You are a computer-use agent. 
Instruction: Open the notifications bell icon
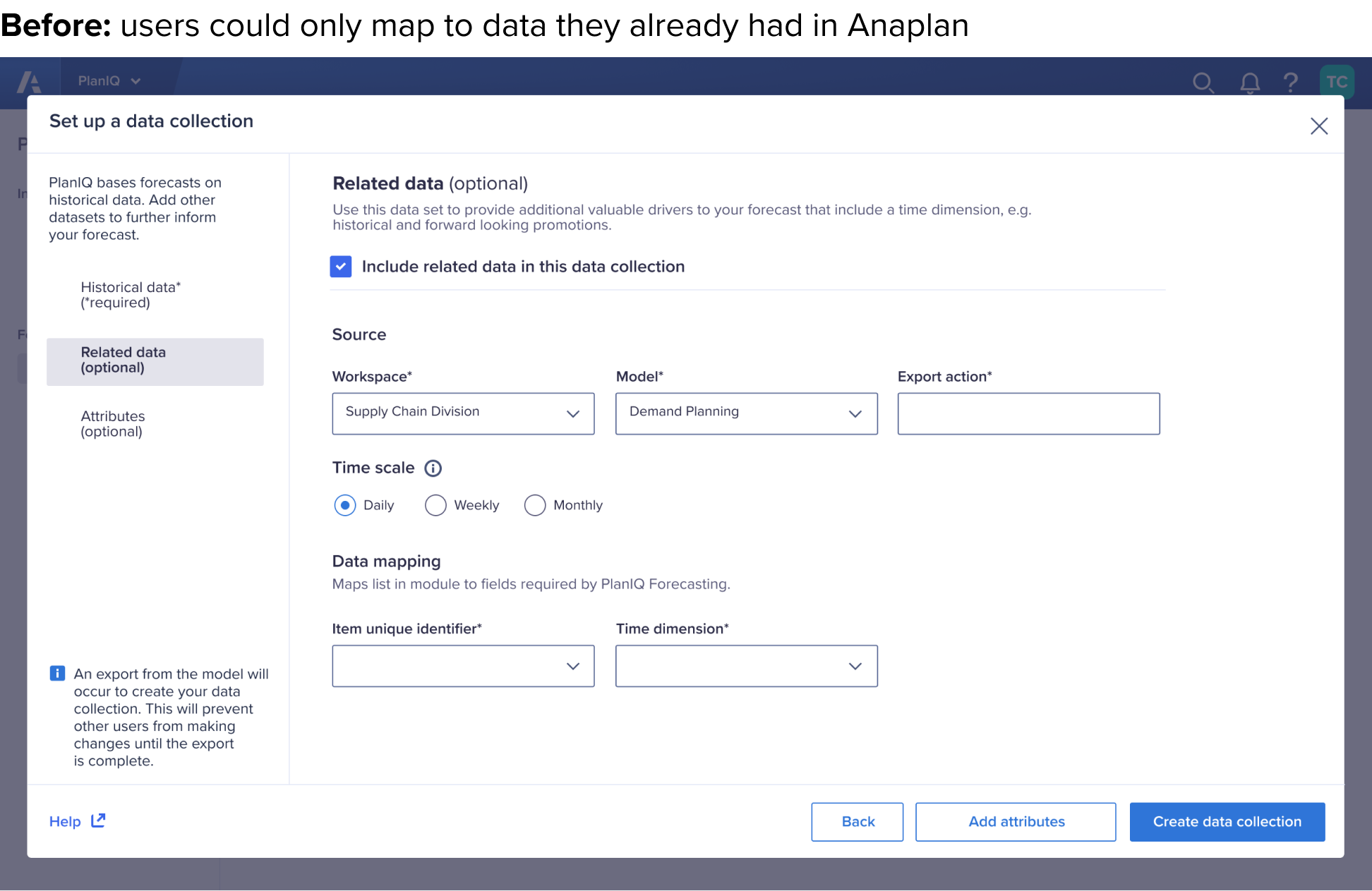click(x=1249, y=83)
